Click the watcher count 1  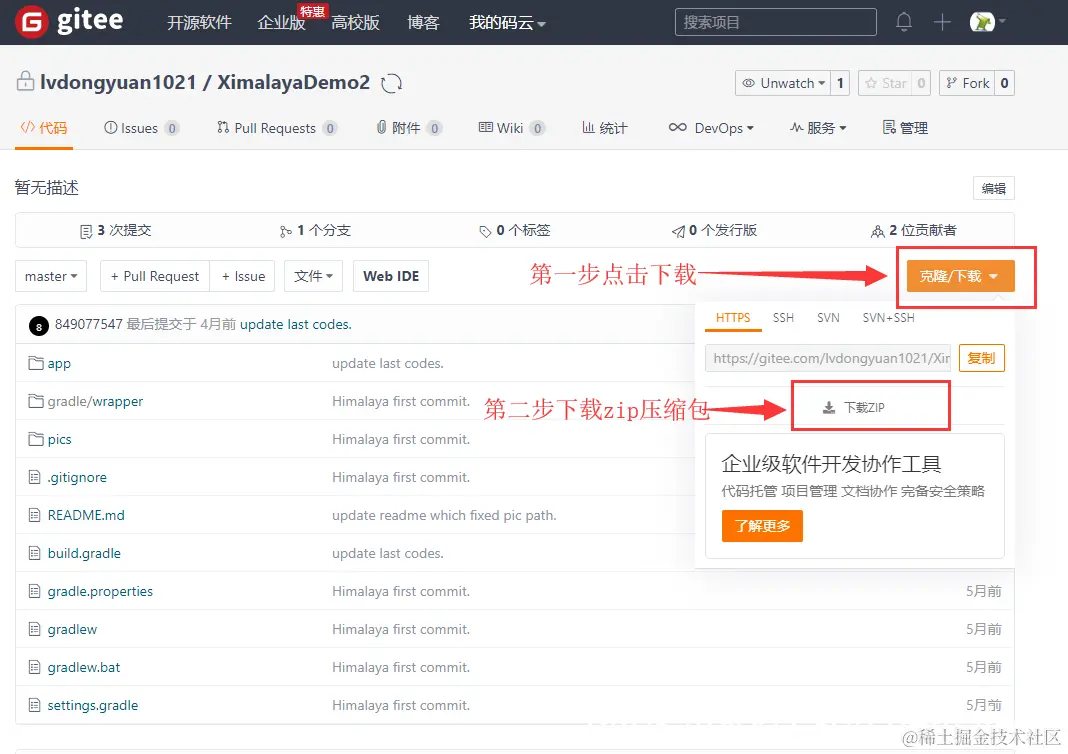[840, 83]
